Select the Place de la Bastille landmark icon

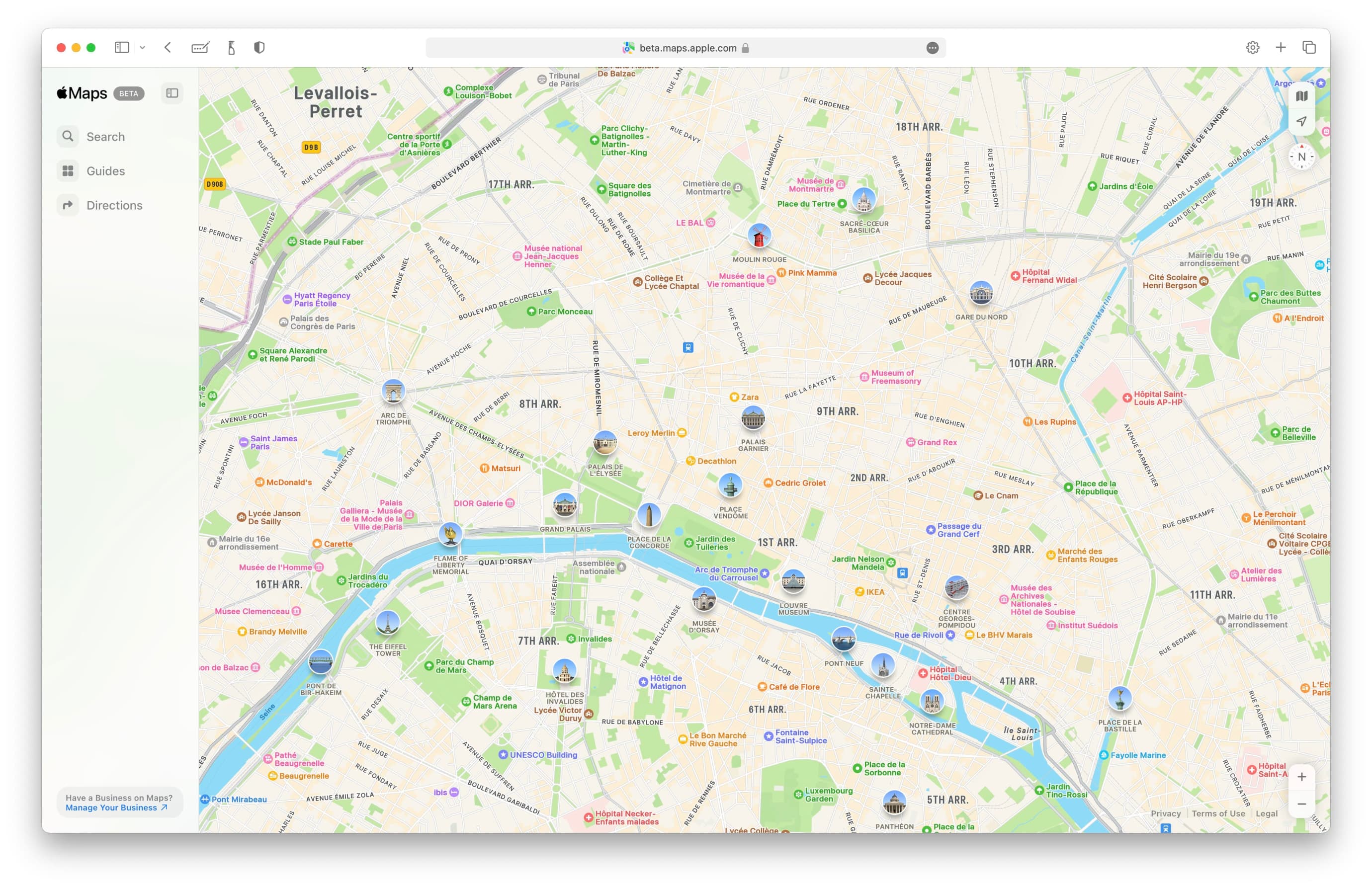(x=1119, y=699)
